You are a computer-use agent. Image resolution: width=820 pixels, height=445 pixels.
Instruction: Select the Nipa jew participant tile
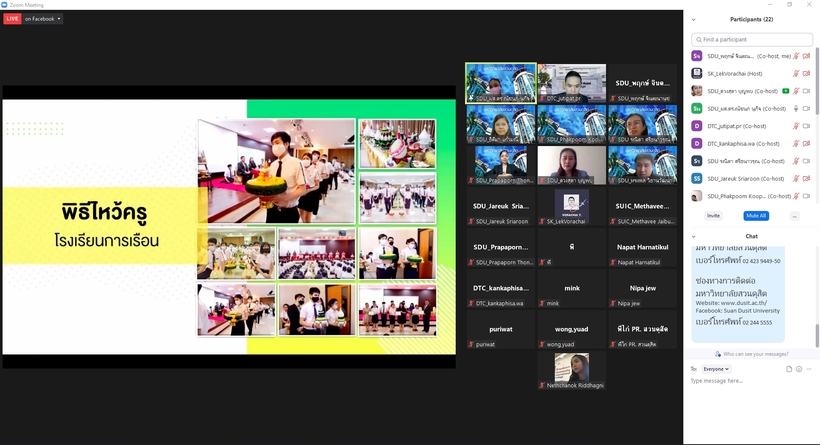(x=642, y=288)
